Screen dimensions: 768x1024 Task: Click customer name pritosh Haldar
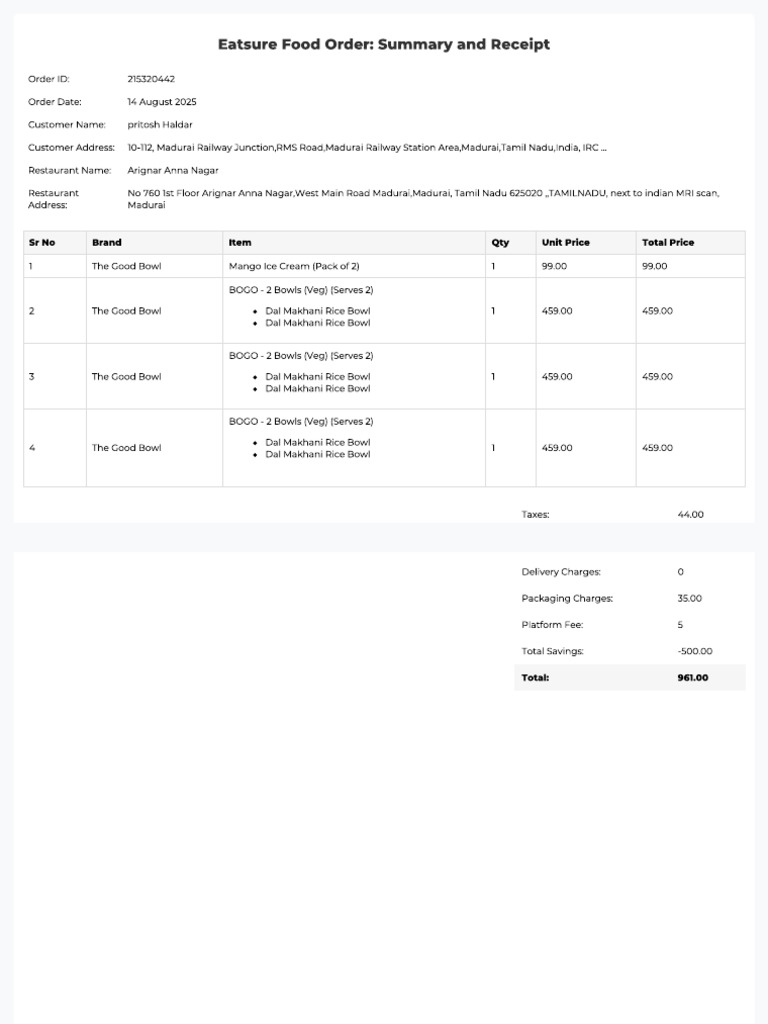pos(160,125)
